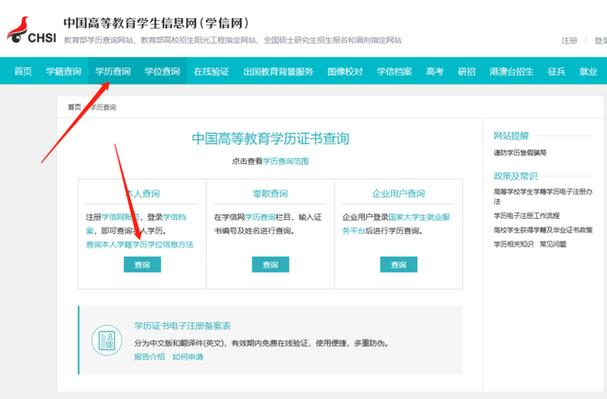This screenshot has height=399, width=607.
Task: Click the 注册 link in header
Action: click(x=569, y=41)
